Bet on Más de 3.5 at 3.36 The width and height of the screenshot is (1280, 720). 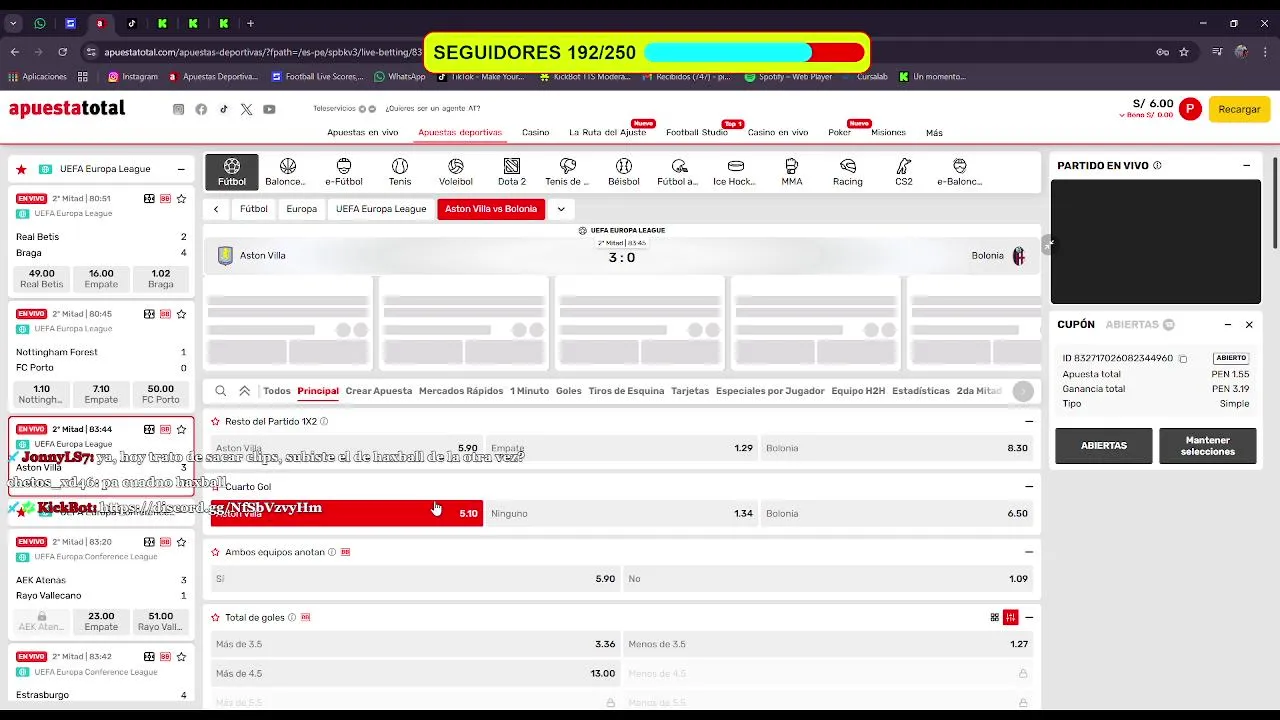coord(415,645)
